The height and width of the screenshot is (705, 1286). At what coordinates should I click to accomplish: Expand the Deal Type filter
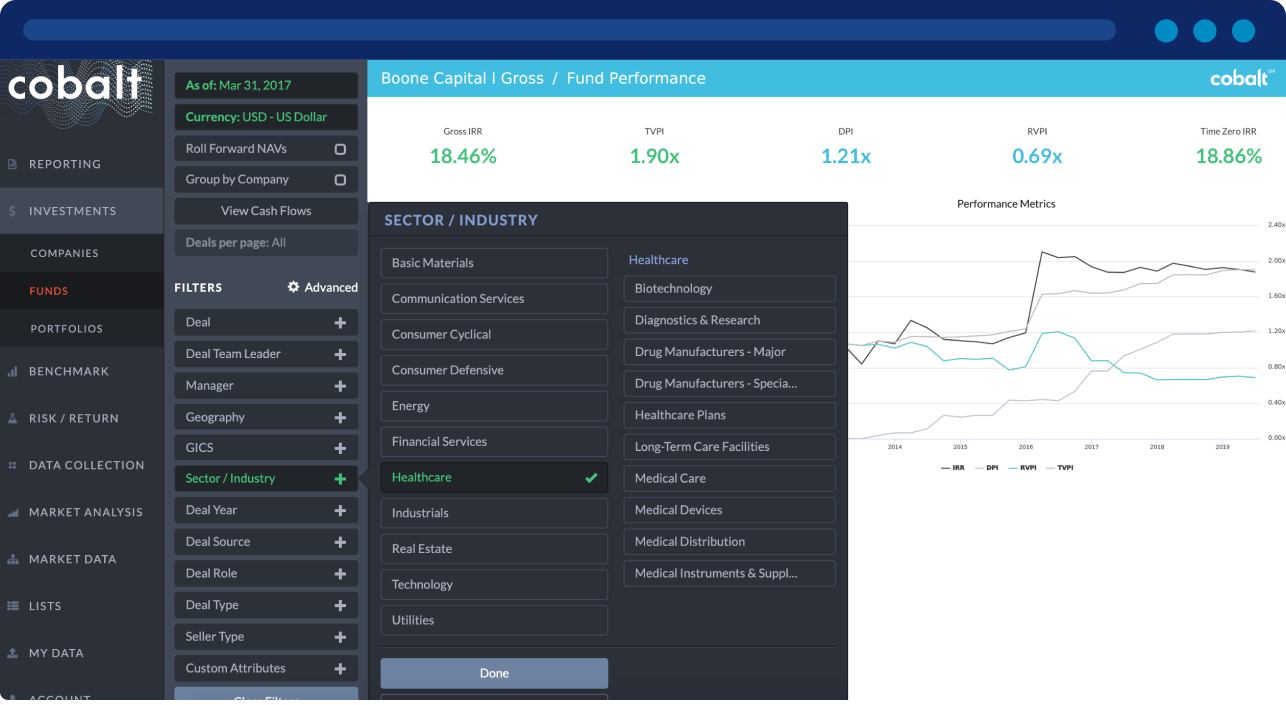tap(340, 605)
